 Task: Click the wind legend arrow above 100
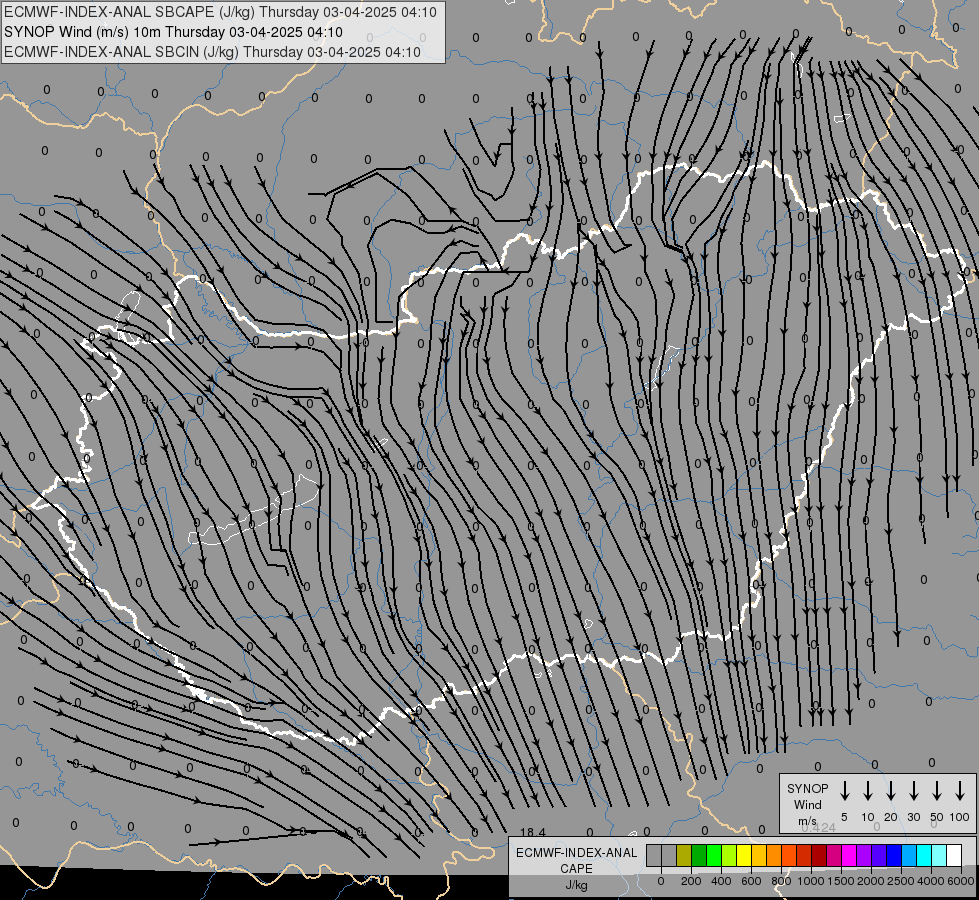(x=960, y=791)
